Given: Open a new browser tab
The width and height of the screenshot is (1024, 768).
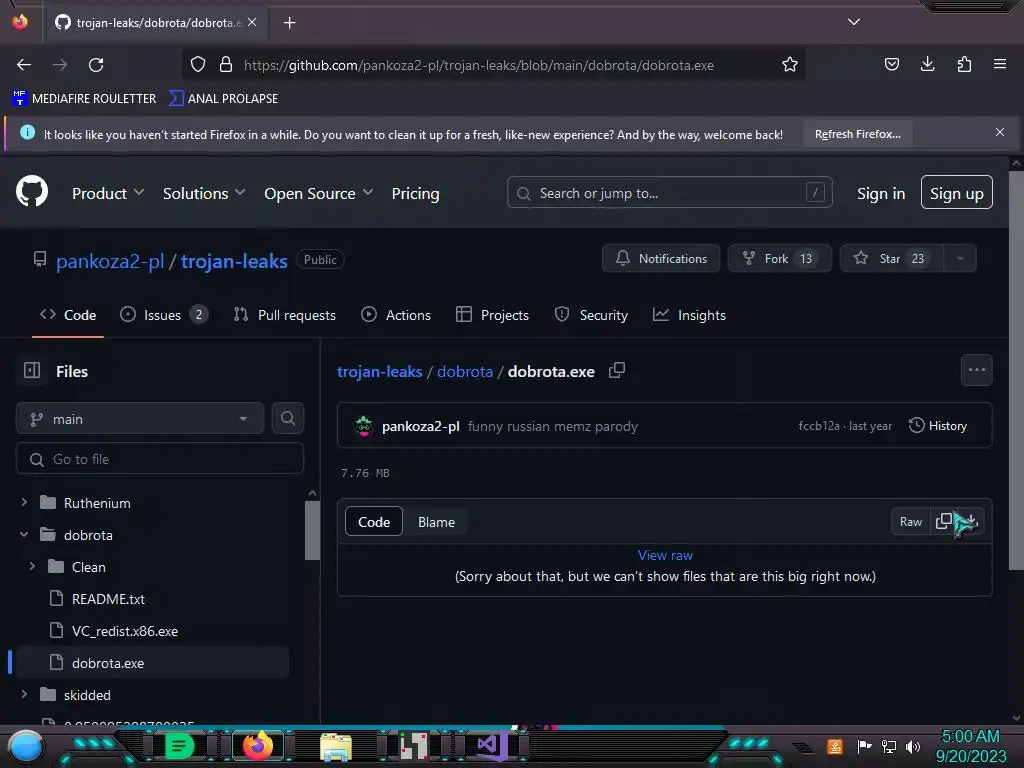Looking at the screenshot, I should pos(289,23).
